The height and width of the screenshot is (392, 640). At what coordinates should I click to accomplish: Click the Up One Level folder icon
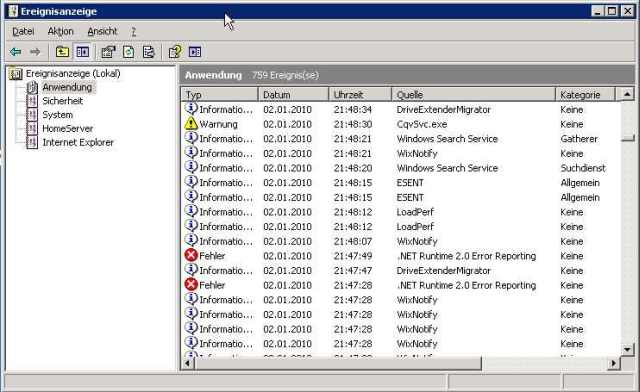[x=62, y=52]
